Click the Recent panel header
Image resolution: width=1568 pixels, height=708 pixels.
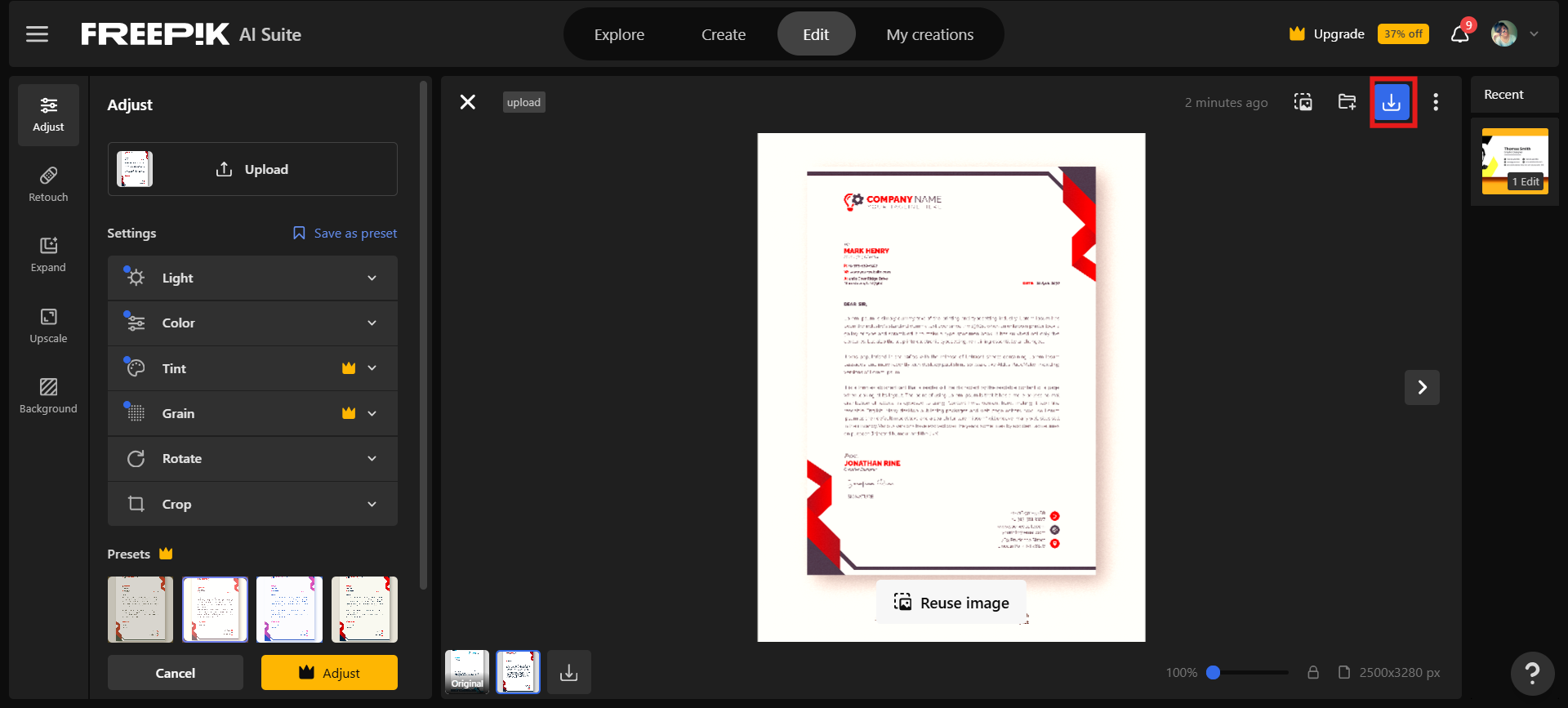pos(1504,95)
